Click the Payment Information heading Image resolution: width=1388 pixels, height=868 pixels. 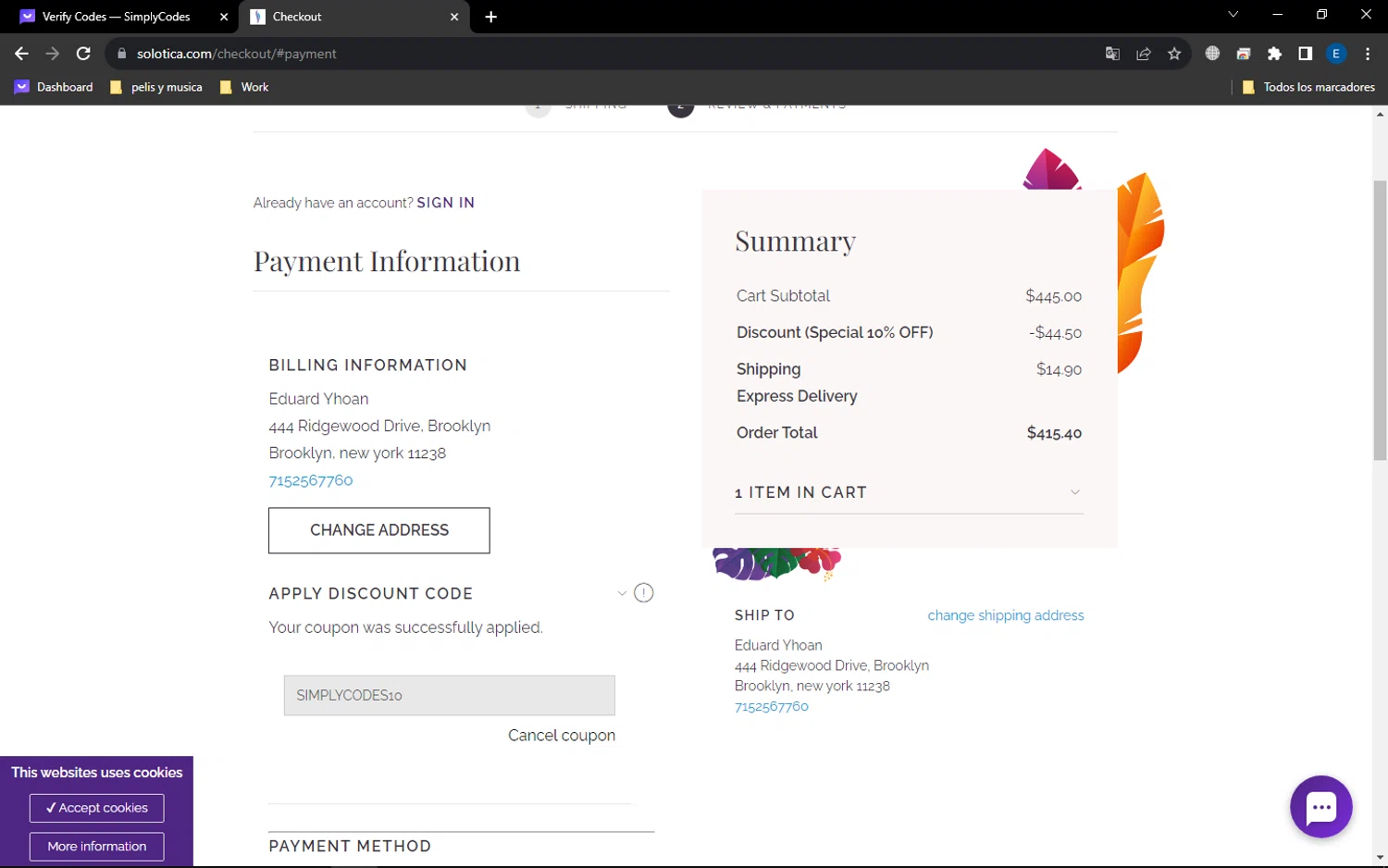pyautogui.click(x=387, y=261)
